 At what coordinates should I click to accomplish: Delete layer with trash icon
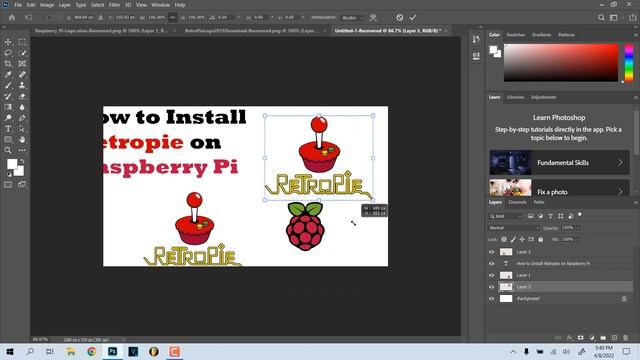click(x=625, y=338)
